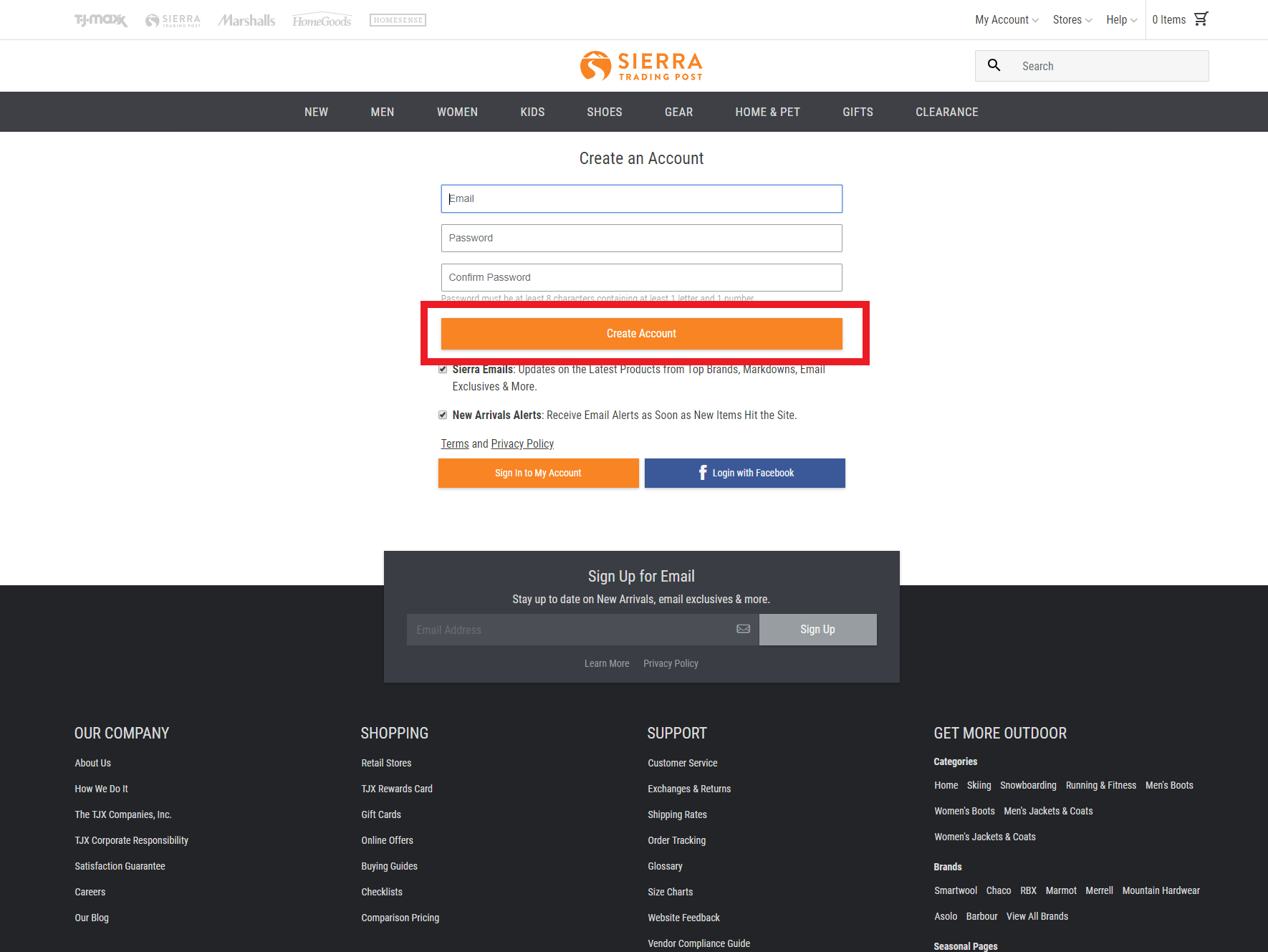Open the SHOES menu item
This screenshot has width=1268, height=952.
coord(604,112)
